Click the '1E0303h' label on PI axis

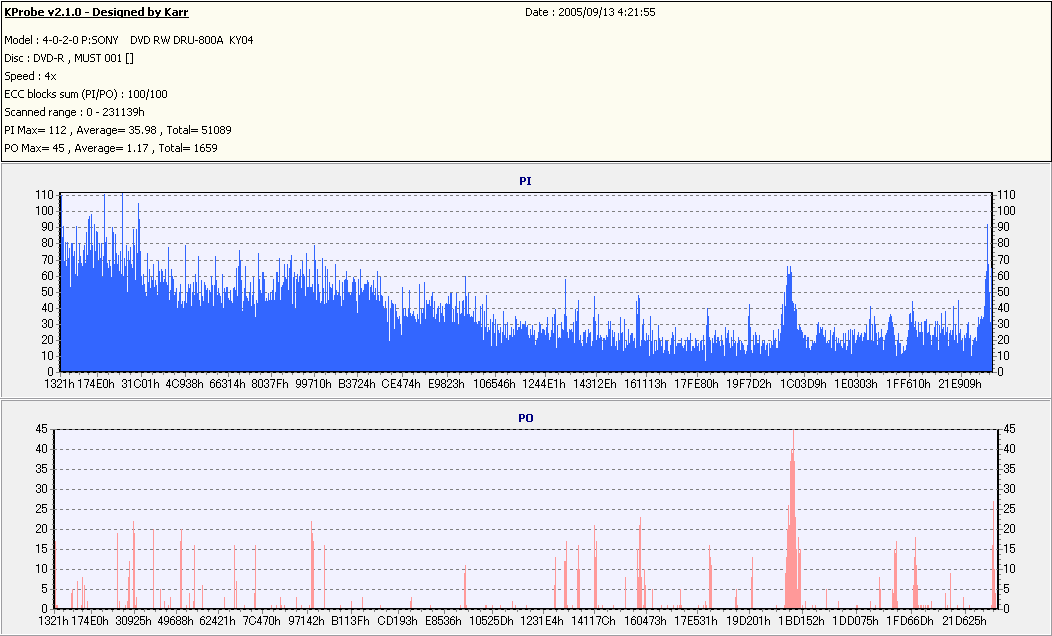pos(855,384)
